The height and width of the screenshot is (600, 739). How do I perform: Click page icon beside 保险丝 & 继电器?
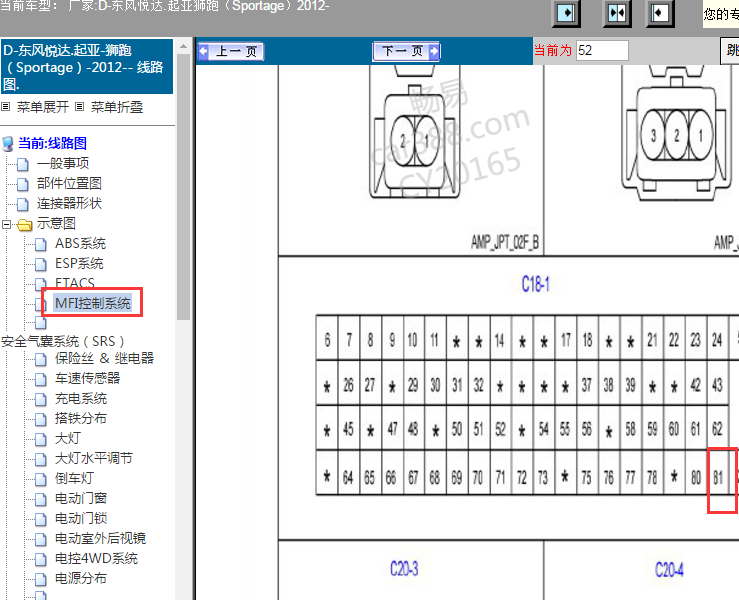[x=41, y=360]
